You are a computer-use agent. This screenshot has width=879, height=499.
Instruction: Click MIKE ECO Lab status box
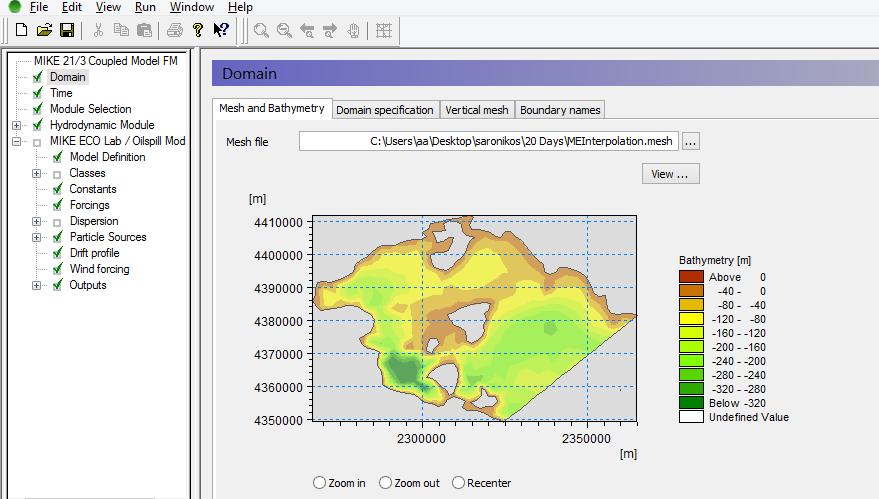[x=37, y=142]
